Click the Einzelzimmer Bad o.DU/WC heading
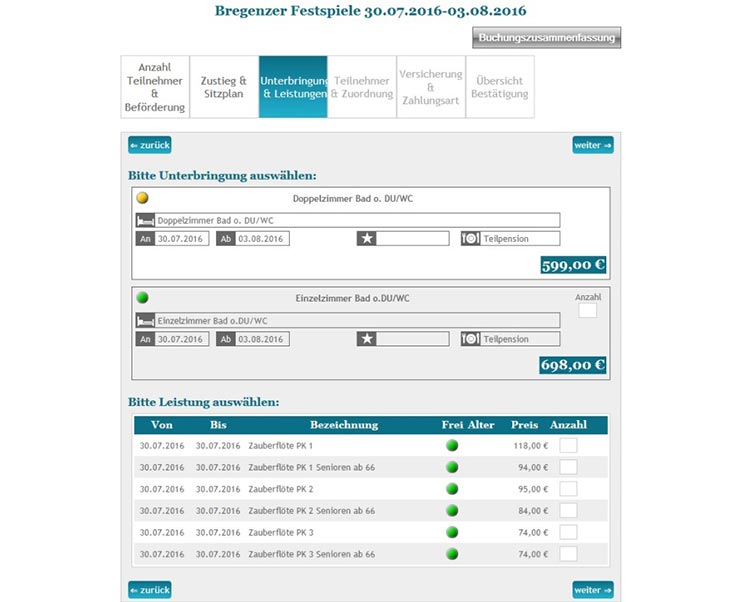The image size is (750, 602). (x=353, y=298)
